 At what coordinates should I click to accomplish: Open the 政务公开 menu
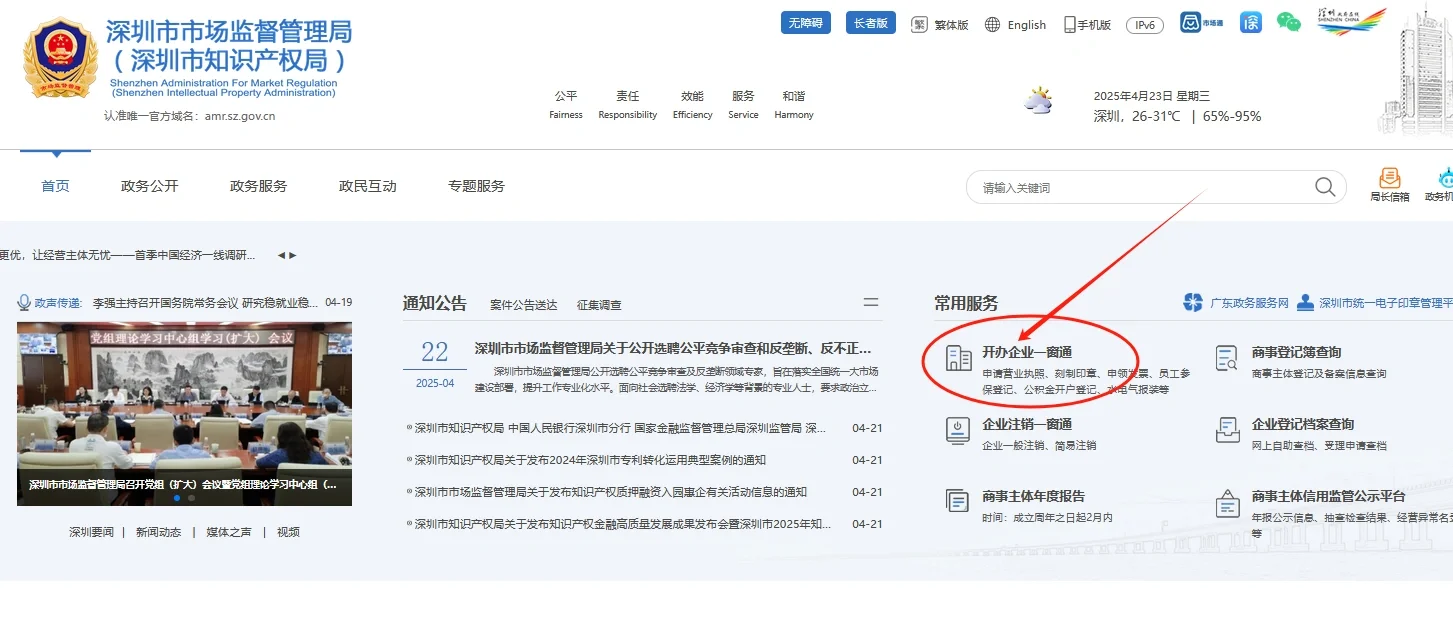[x=148, y=185]
